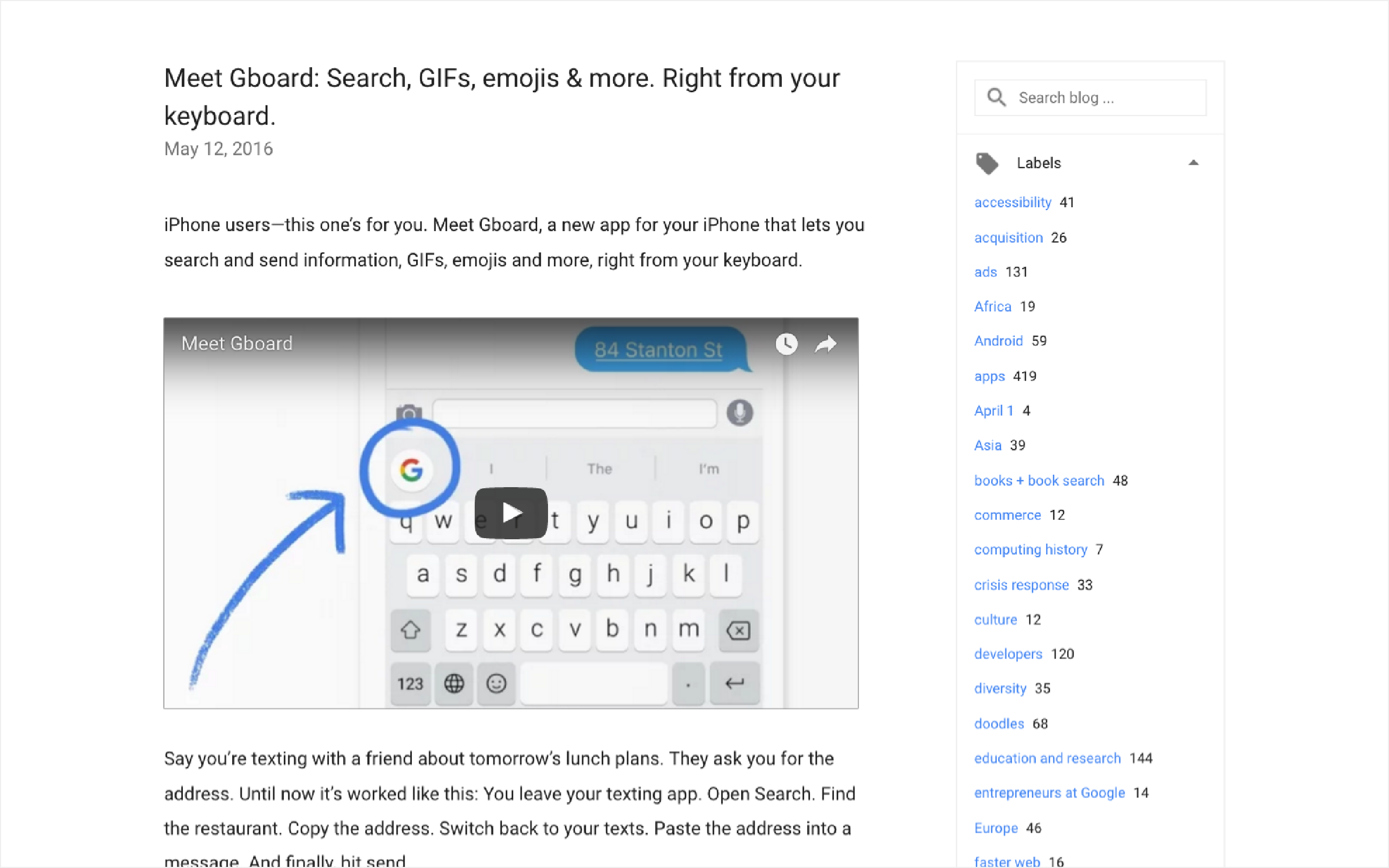Open the April 1 label

pyautogui.click(x=993, y=411)
